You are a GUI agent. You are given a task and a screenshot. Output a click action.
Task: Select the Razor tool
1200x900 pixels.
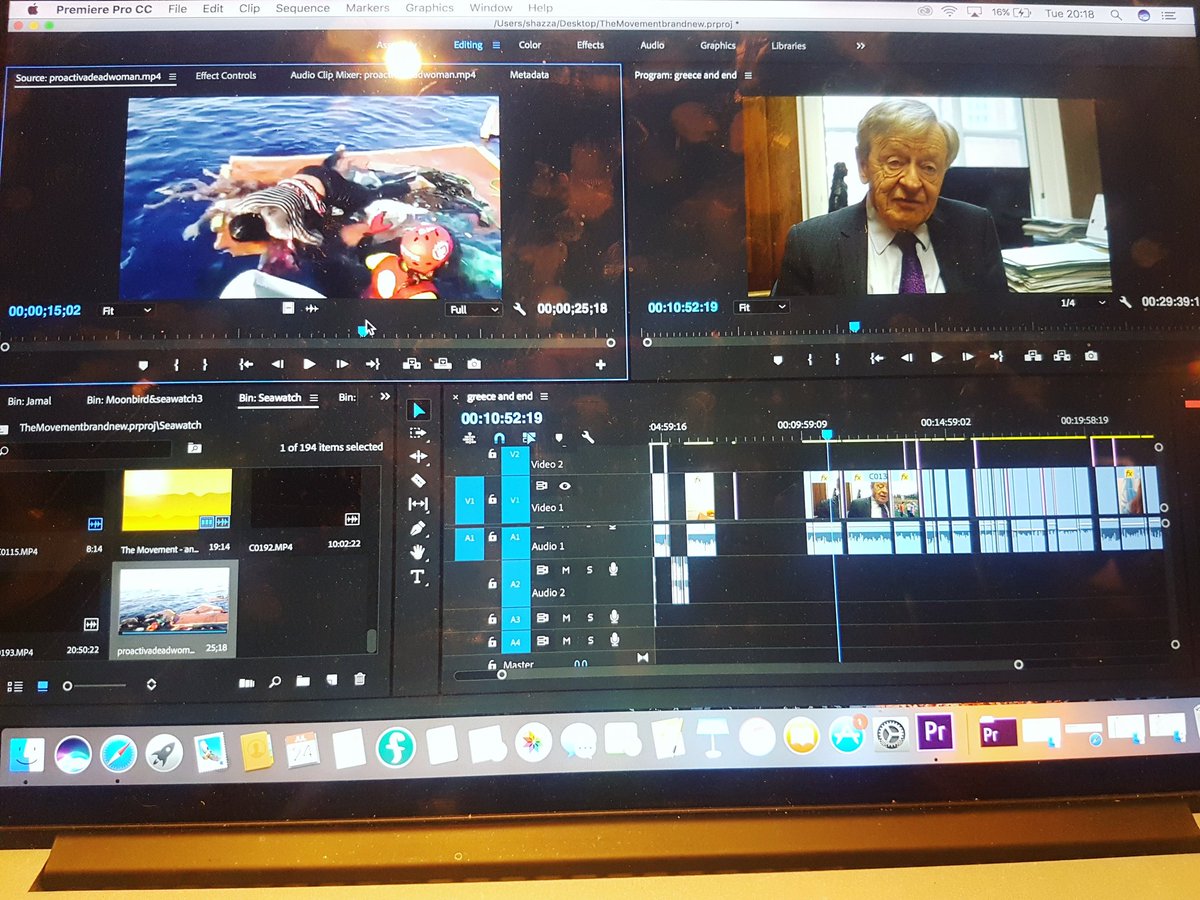coord(419,480)
